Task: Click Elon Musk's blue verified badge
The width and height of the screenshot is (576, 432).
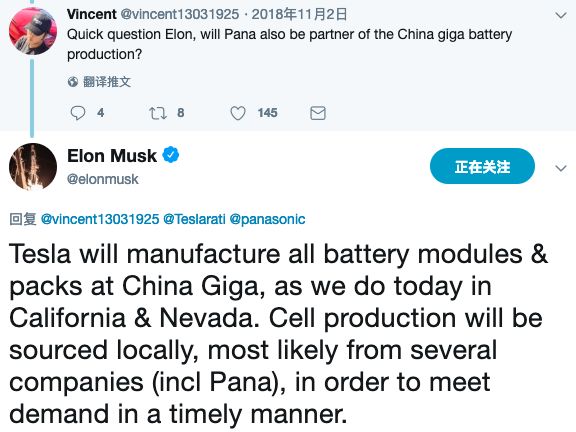Action: (170, 155)
